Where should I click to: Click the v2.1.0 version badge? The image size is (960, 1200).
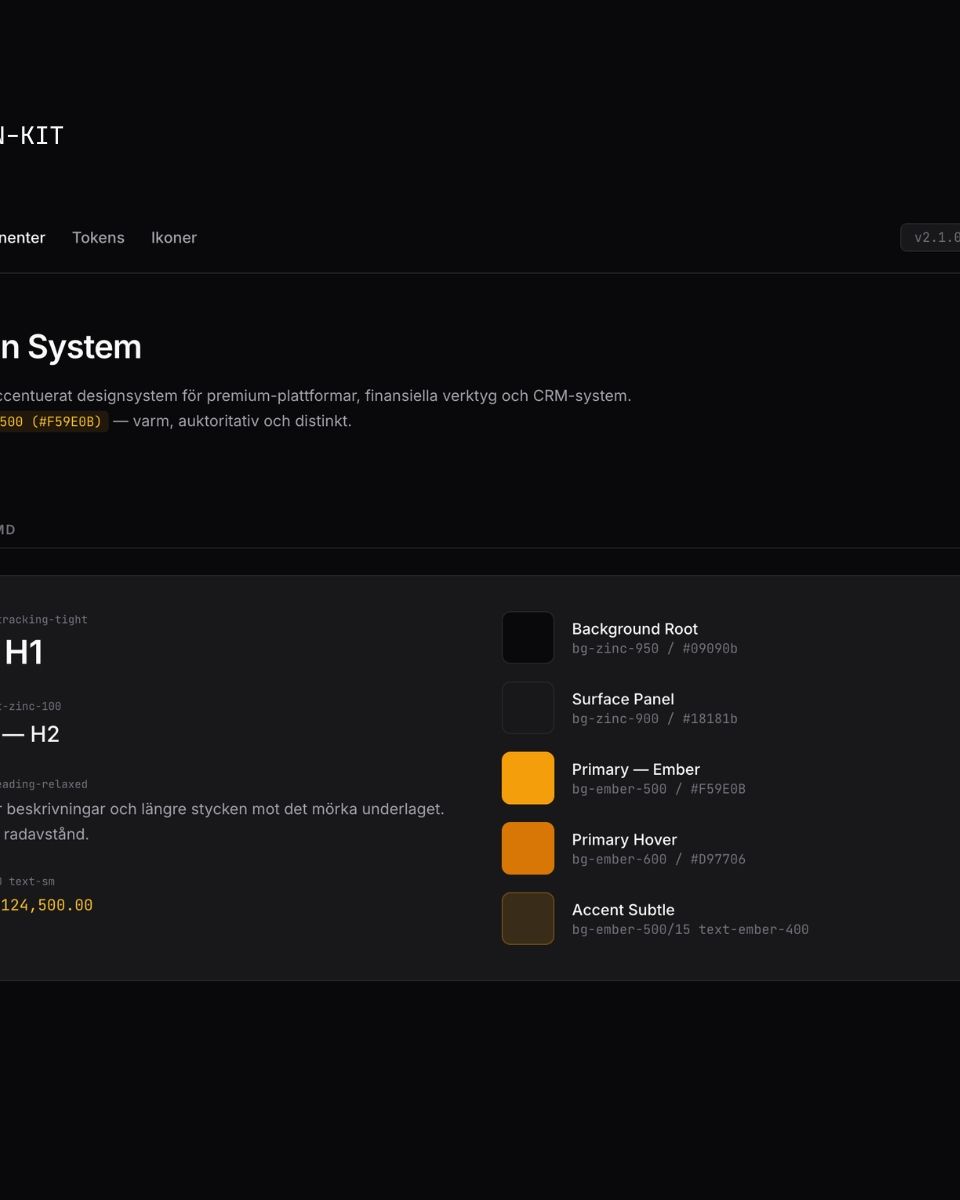931,238
